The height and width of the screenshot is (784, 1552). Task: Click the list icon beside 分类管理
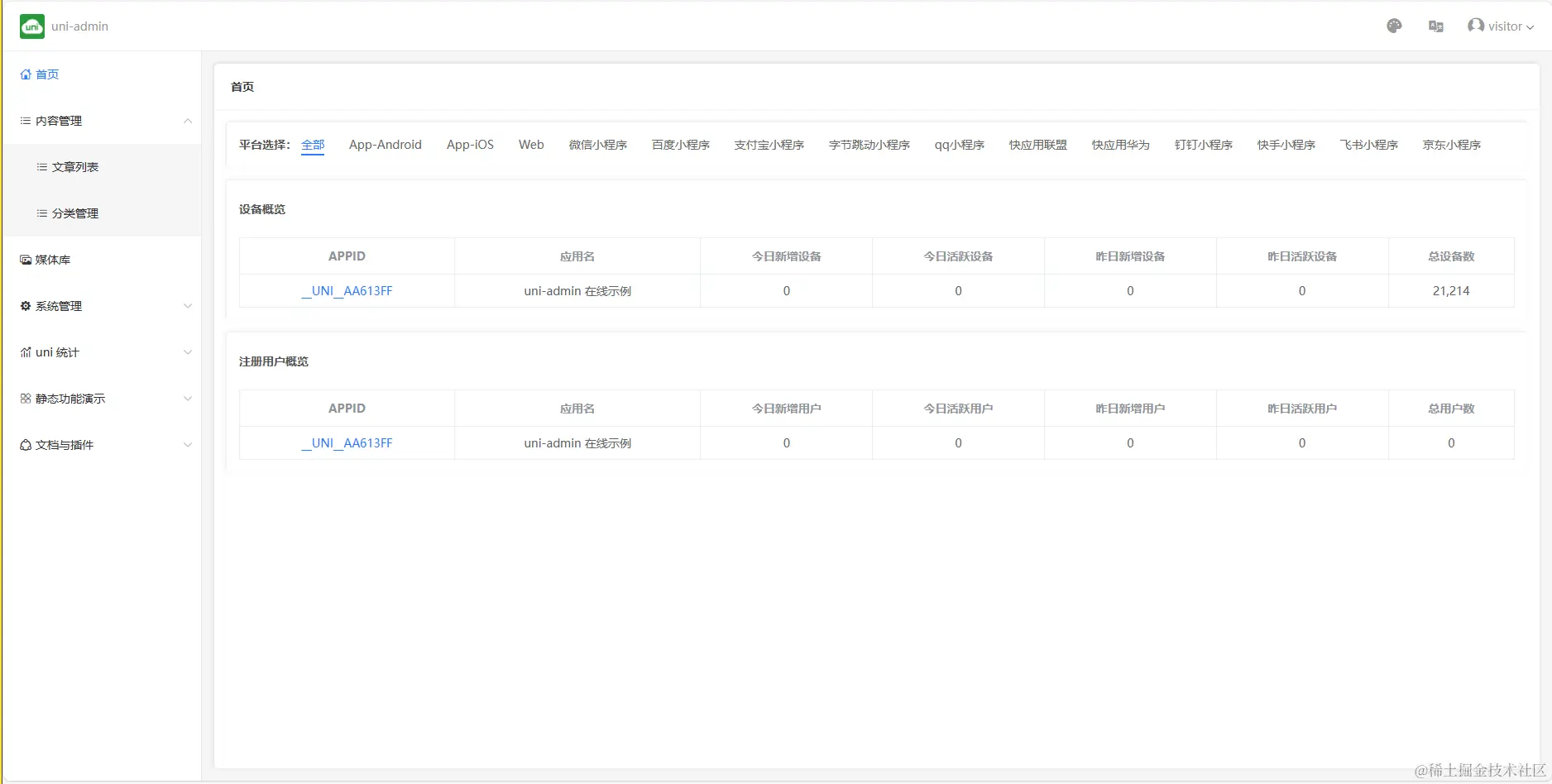click(x=42, y=213)
